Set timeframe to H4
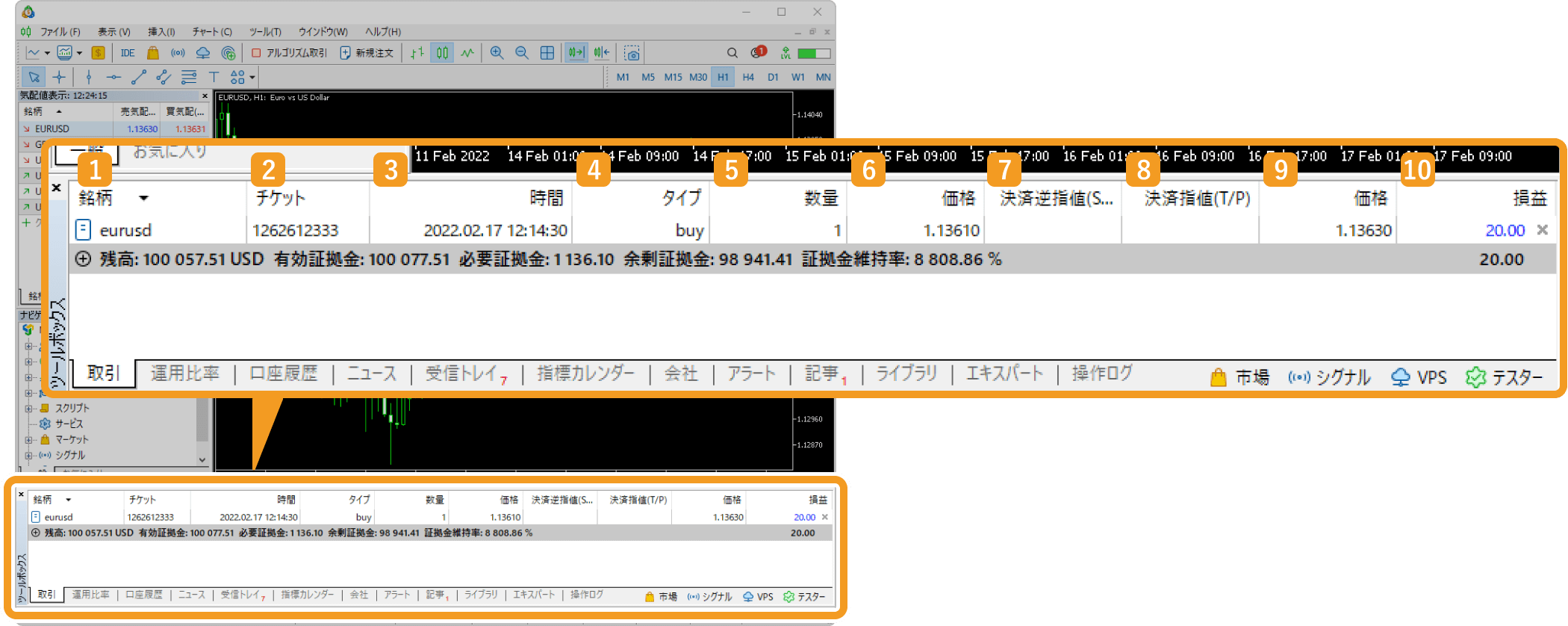The image size is (1568, 626). (x=748, y=77)
